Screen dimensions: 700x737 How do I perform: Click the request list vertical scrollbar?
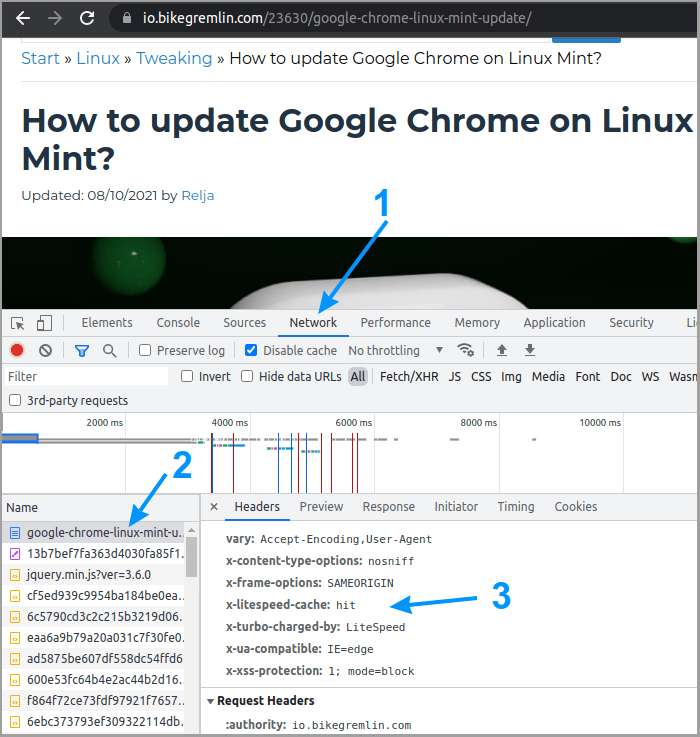pyautogui.click(x=191, y=557)
